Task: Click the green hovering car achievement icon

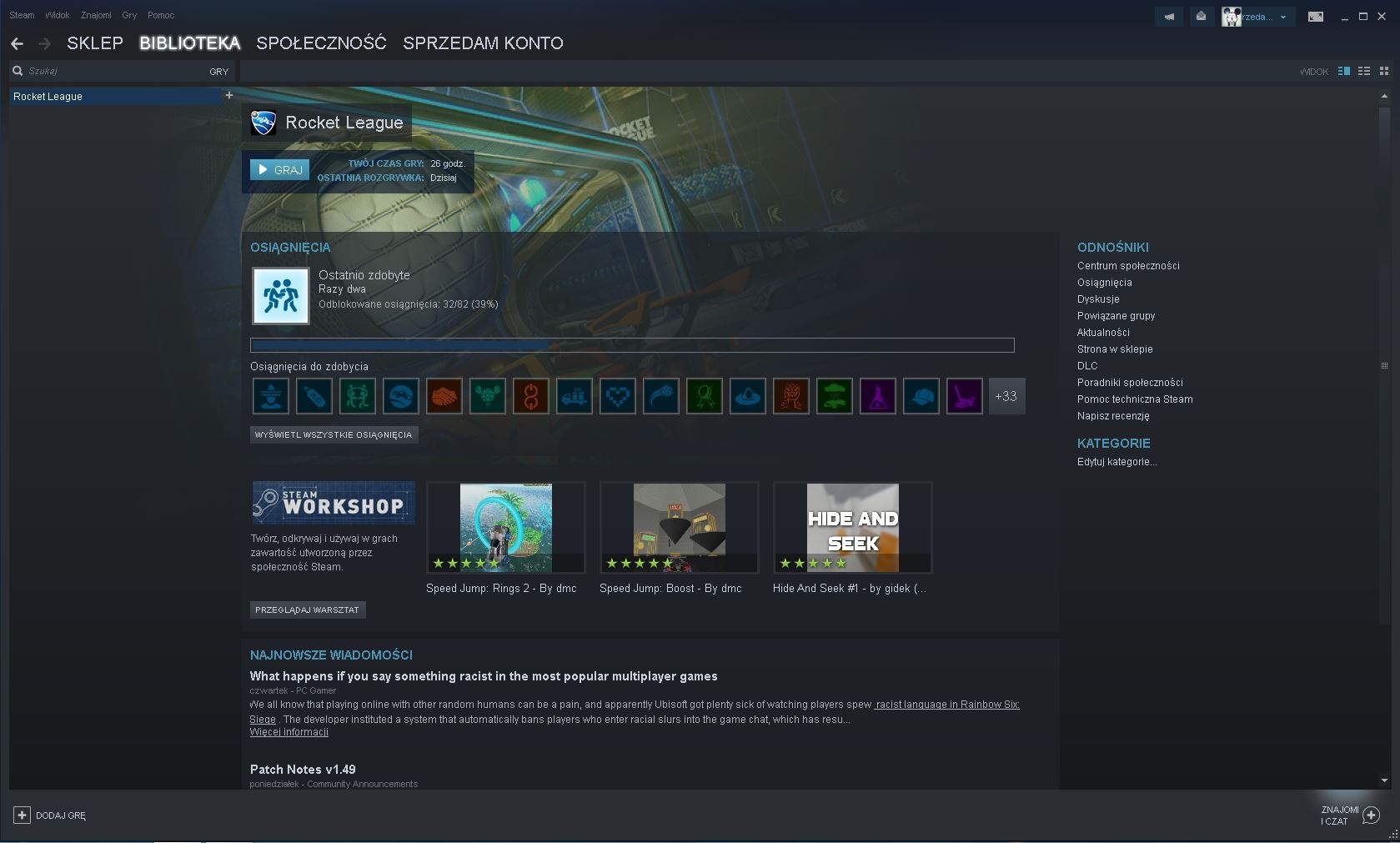Action: tap(835, 396)
